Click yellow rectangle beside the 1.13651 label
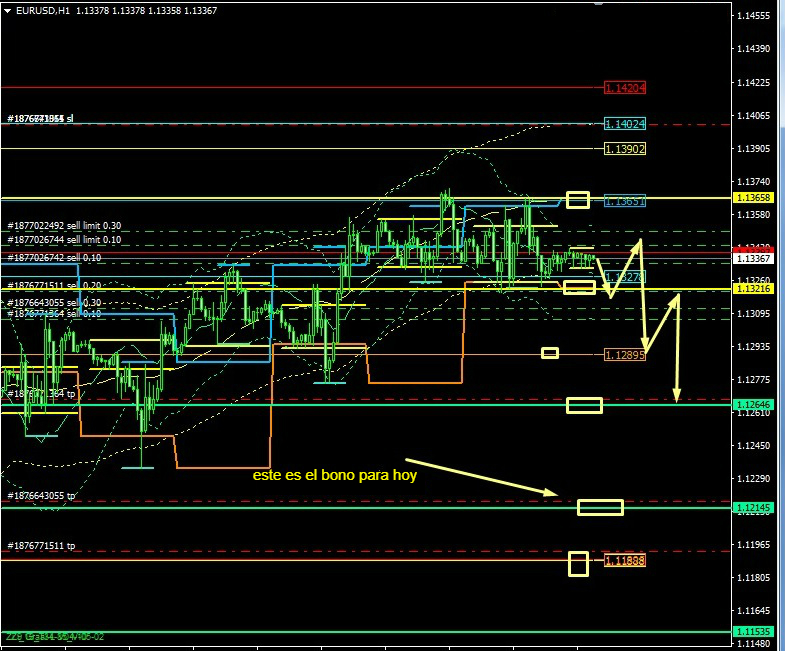 [578, 200]
